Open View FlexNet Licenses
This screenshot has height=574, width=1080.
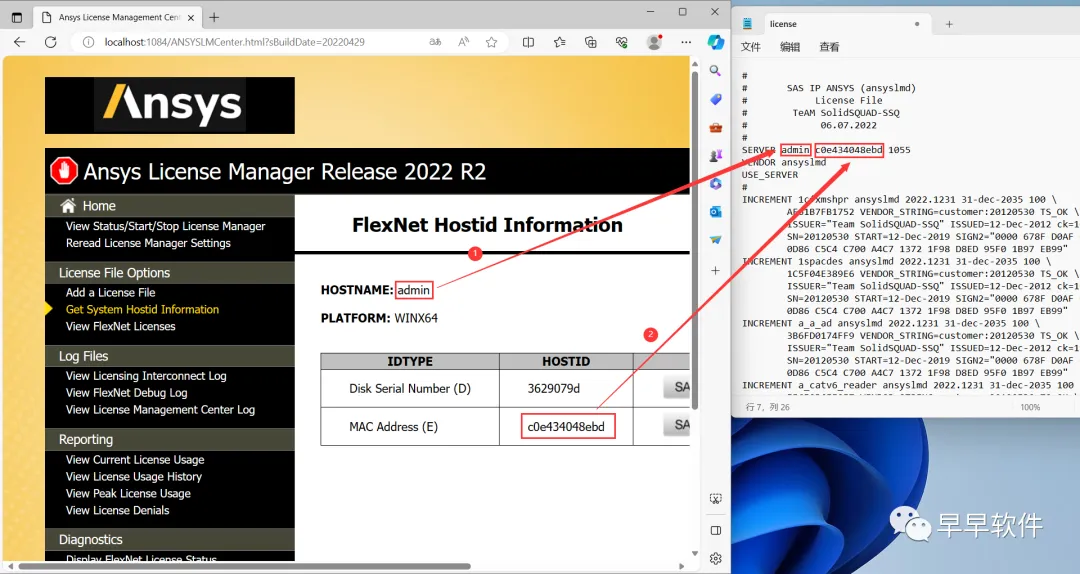click(121, 327)
